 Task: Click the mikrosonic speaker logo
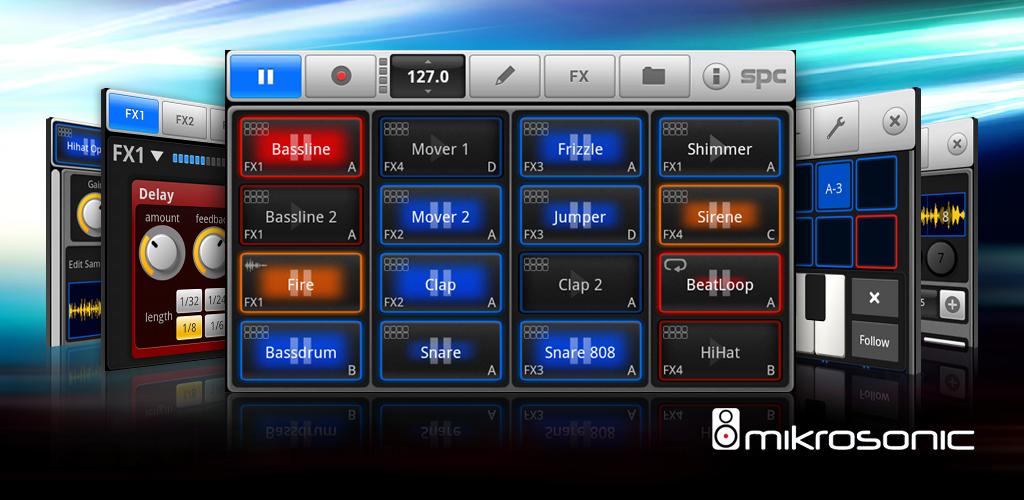(726, 429)
